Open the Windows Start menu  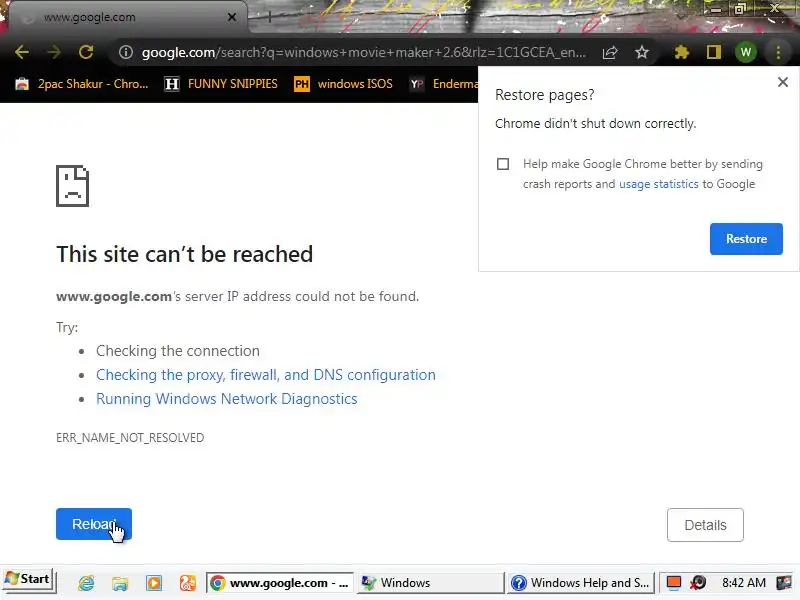[28, 580]
